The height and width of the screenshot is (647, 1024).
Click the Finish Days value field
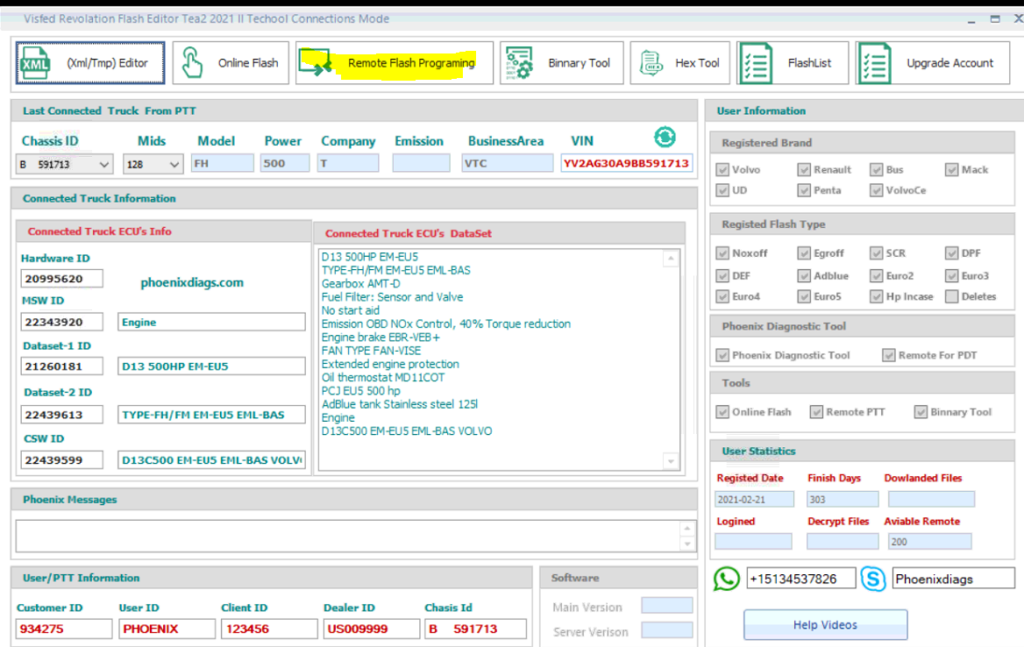(x=842, y=499)
